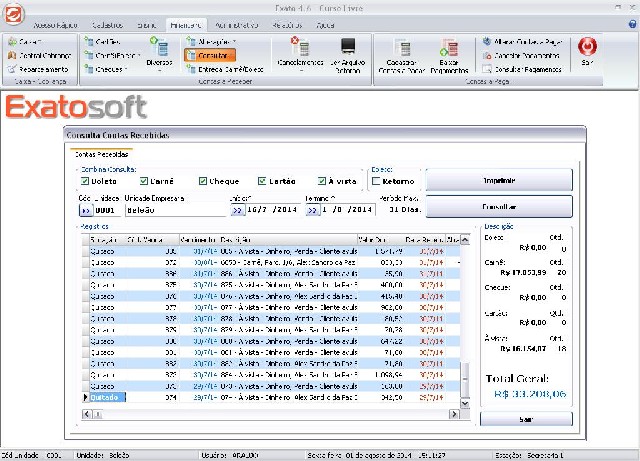Screen dimensions: 640x461
Task: Switch to the Relatórios ribbon tab
Action: pyautogui.click(x=287, y=25)
